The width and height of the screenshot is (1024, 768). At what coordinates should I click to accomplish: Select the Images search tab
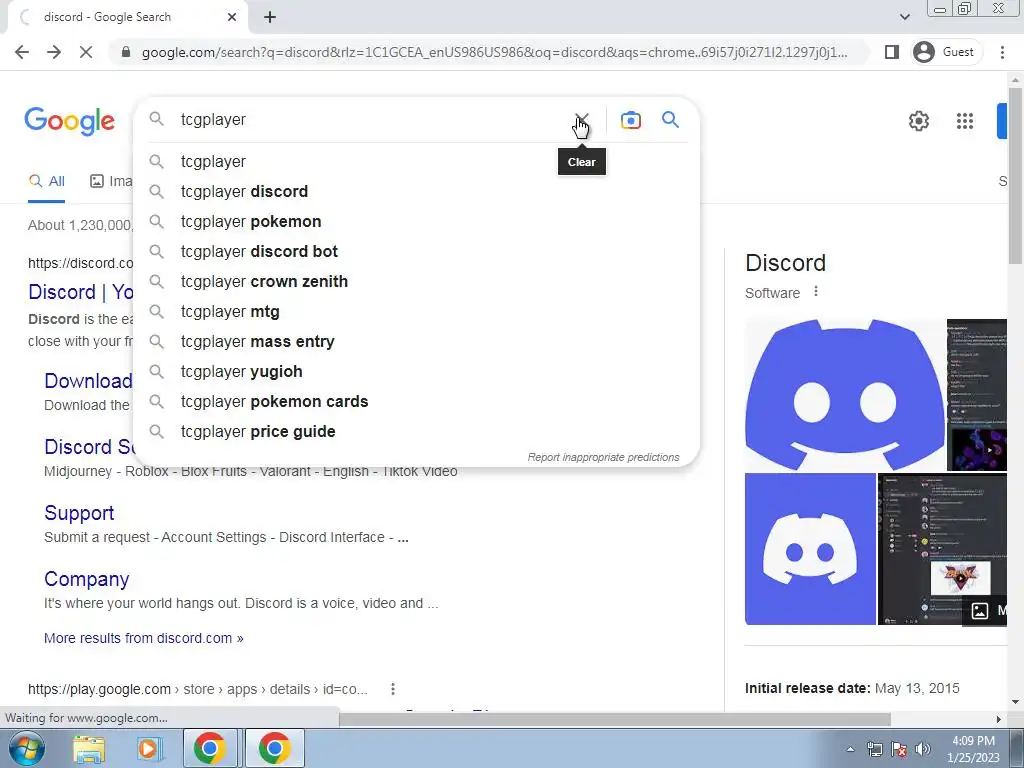pyautogui.click(x=111, y=182)
